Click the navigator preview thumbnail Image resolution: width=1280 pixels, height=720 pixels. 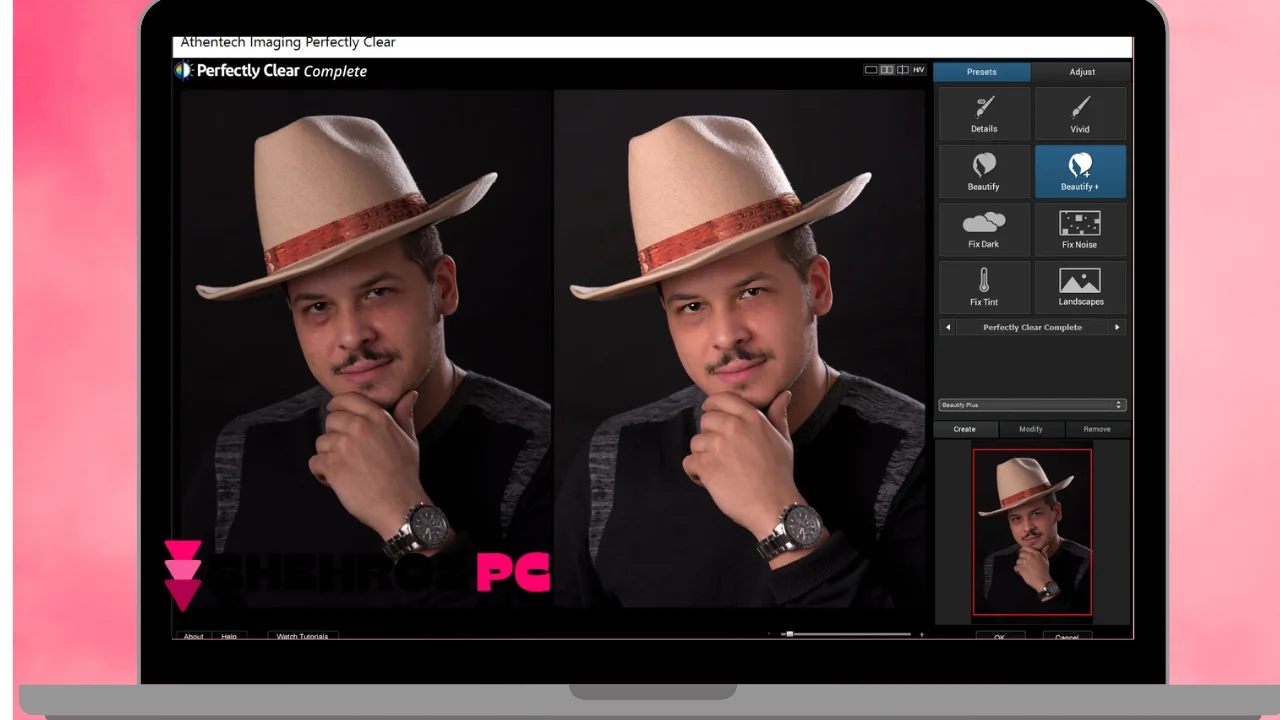pyautogui.click(x=1032, y=532)
